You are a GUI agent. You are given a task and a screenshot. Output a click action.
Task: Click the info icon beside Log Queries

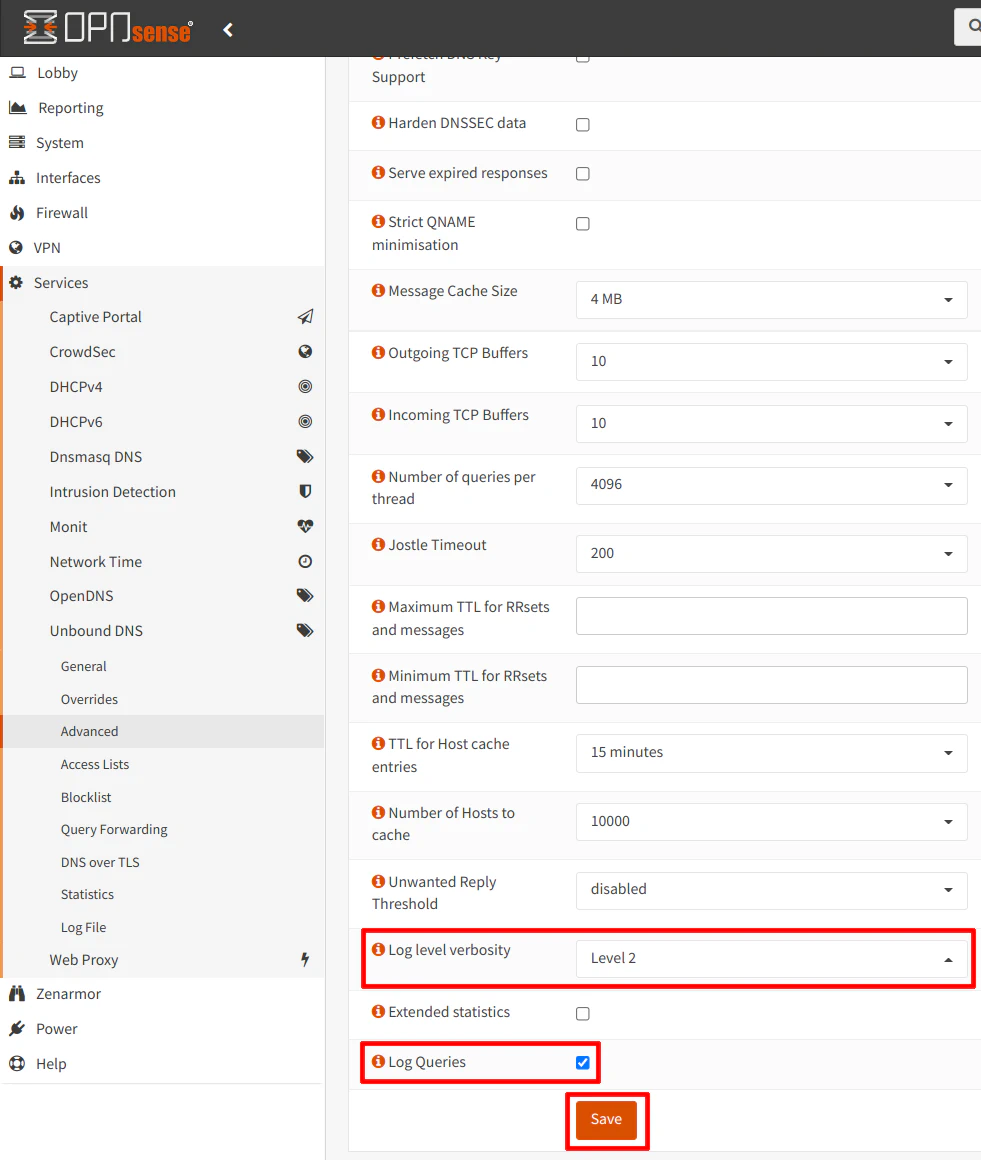(x=378, y=1062)
